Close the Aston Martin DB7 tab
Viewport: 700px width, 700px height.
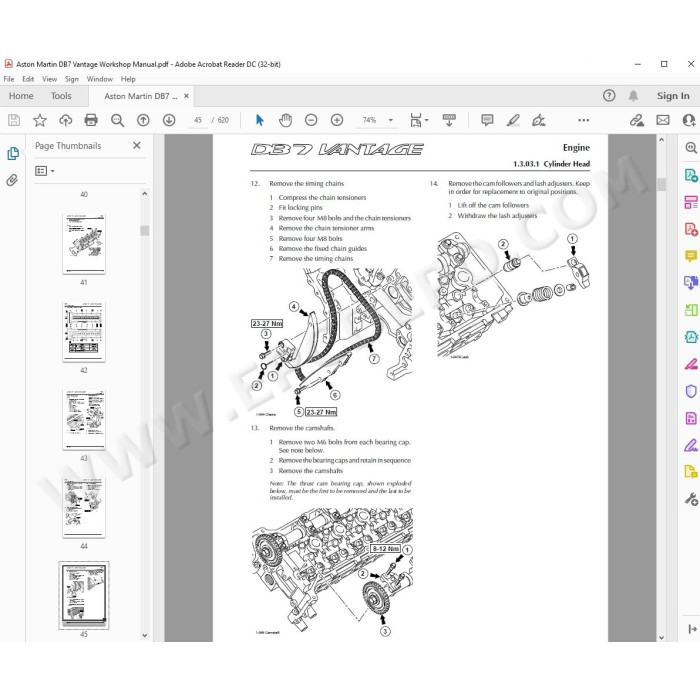click(187, 96)
